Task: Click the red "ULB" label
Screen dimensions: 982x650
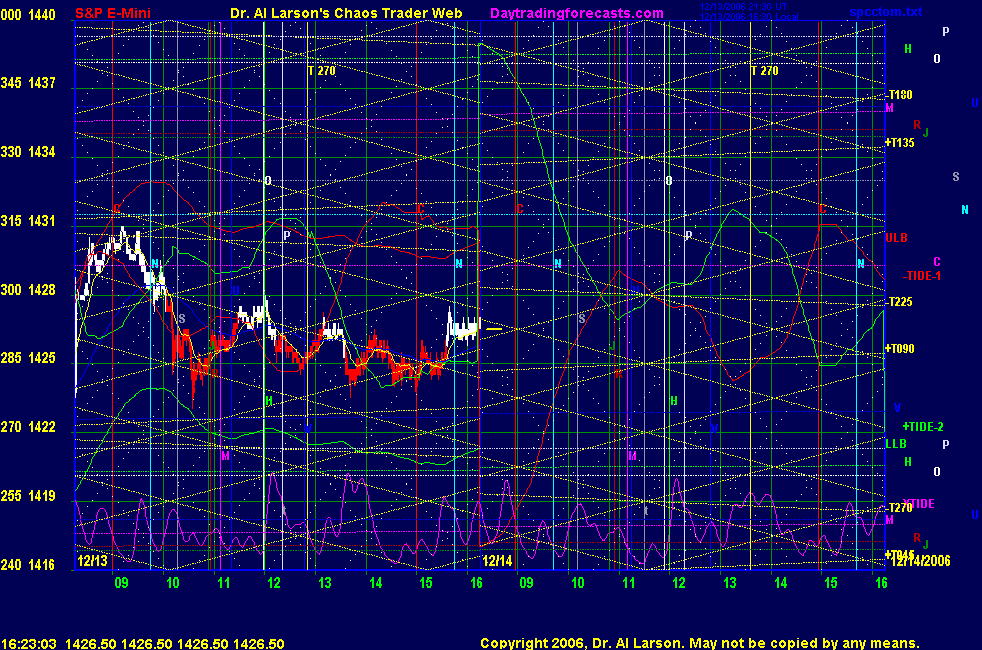Action: point(896,238)
